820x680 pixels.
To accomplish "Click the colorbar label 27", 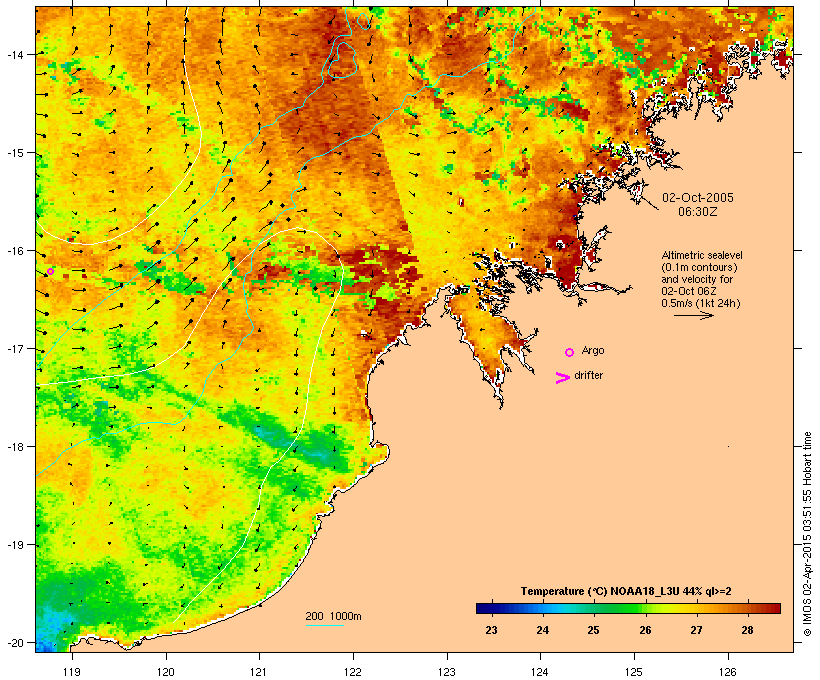I will coord(696,630).
